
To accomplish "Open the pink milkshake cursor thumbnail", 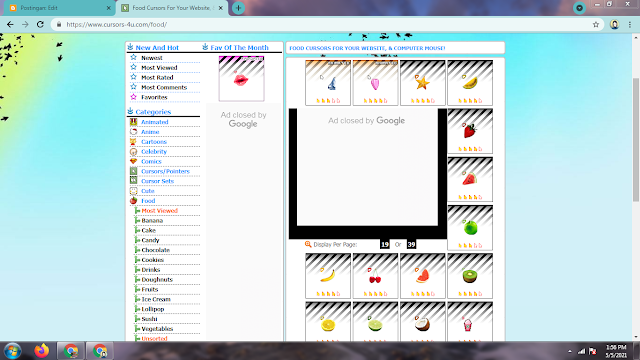I will pyautogui.click(x=470, y=321).
